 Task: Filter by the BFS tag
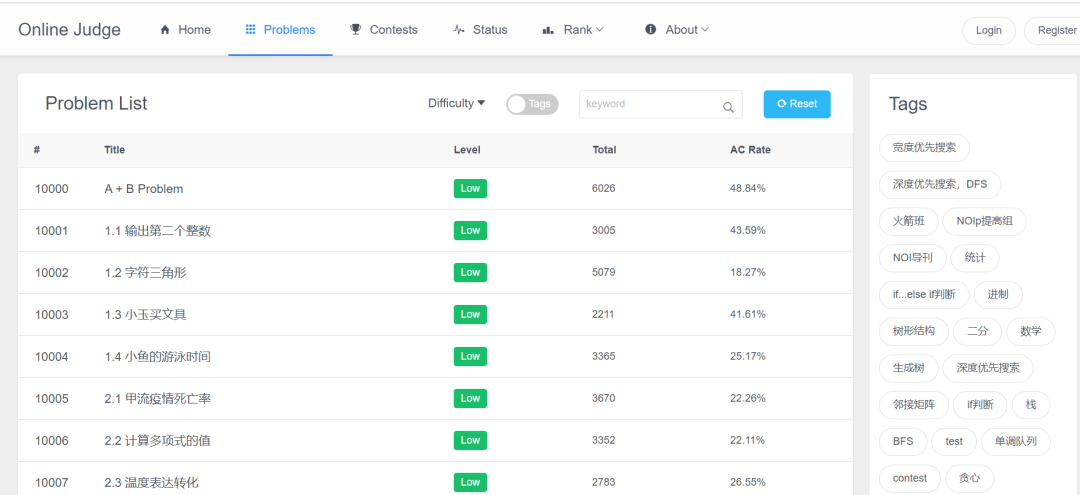tap(902, 441)
